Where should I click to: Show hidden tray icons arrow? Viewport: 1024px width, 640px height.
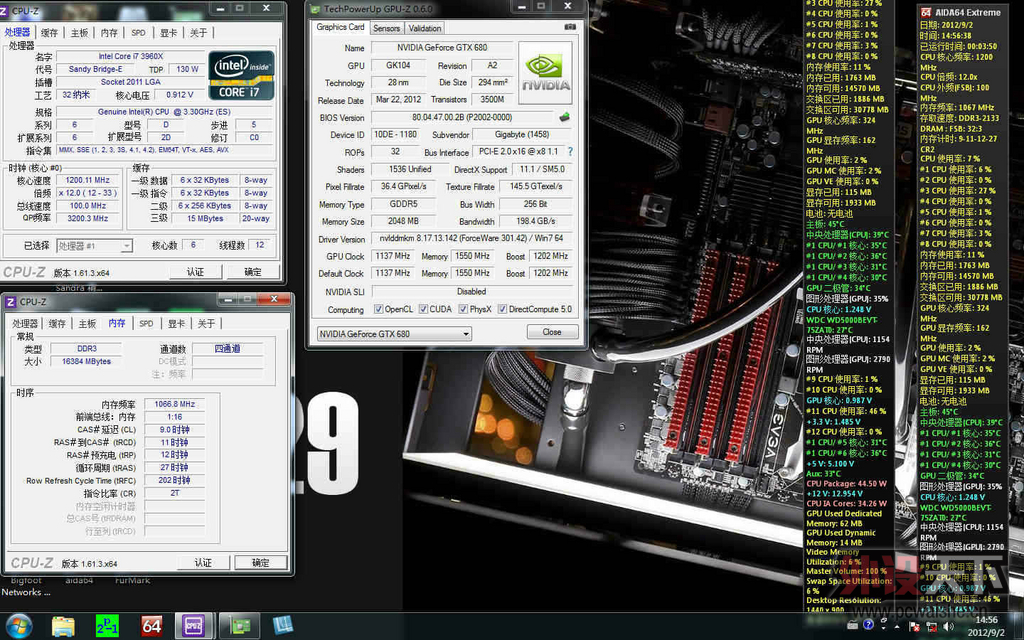(896, 626)
